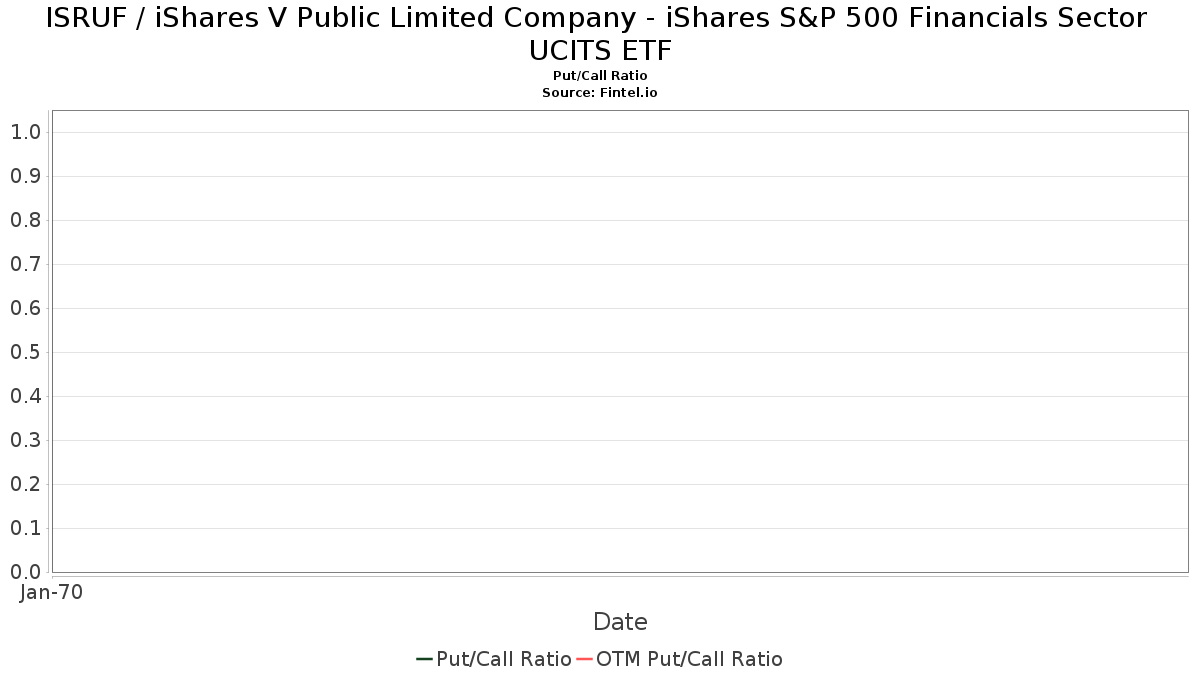Click the 0.7 y-axis tick label

(x=26, y=264)
